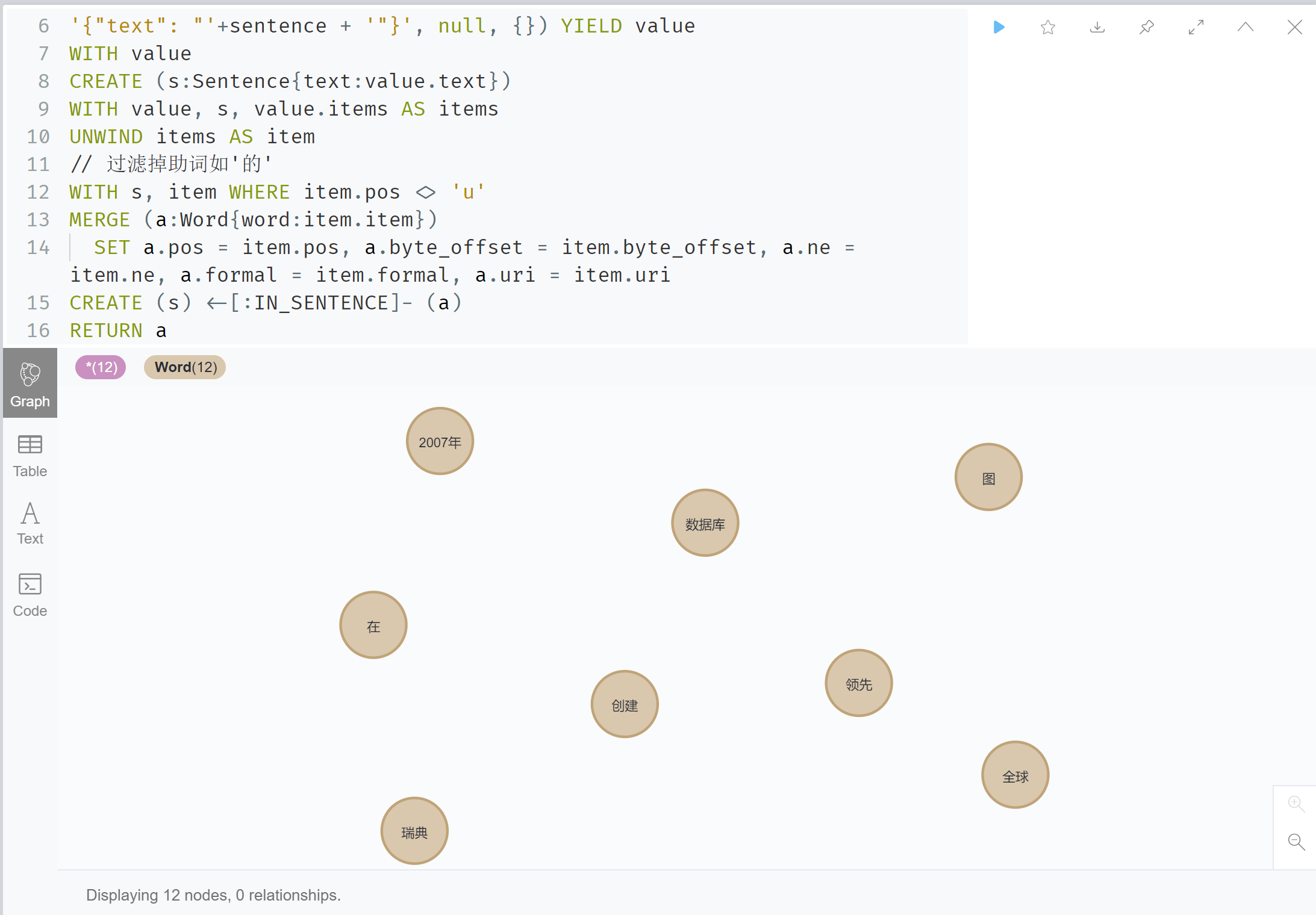This screenshot has height=915, width=1316.
Task: Pin the result frame
Action: coord(1147,27)
